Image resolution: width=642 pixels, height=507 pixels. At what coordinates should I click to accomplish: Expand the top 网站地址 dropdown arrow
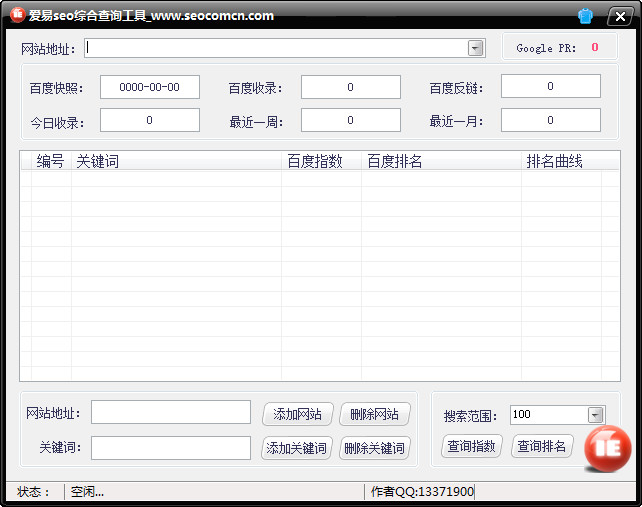click(475, 48)
